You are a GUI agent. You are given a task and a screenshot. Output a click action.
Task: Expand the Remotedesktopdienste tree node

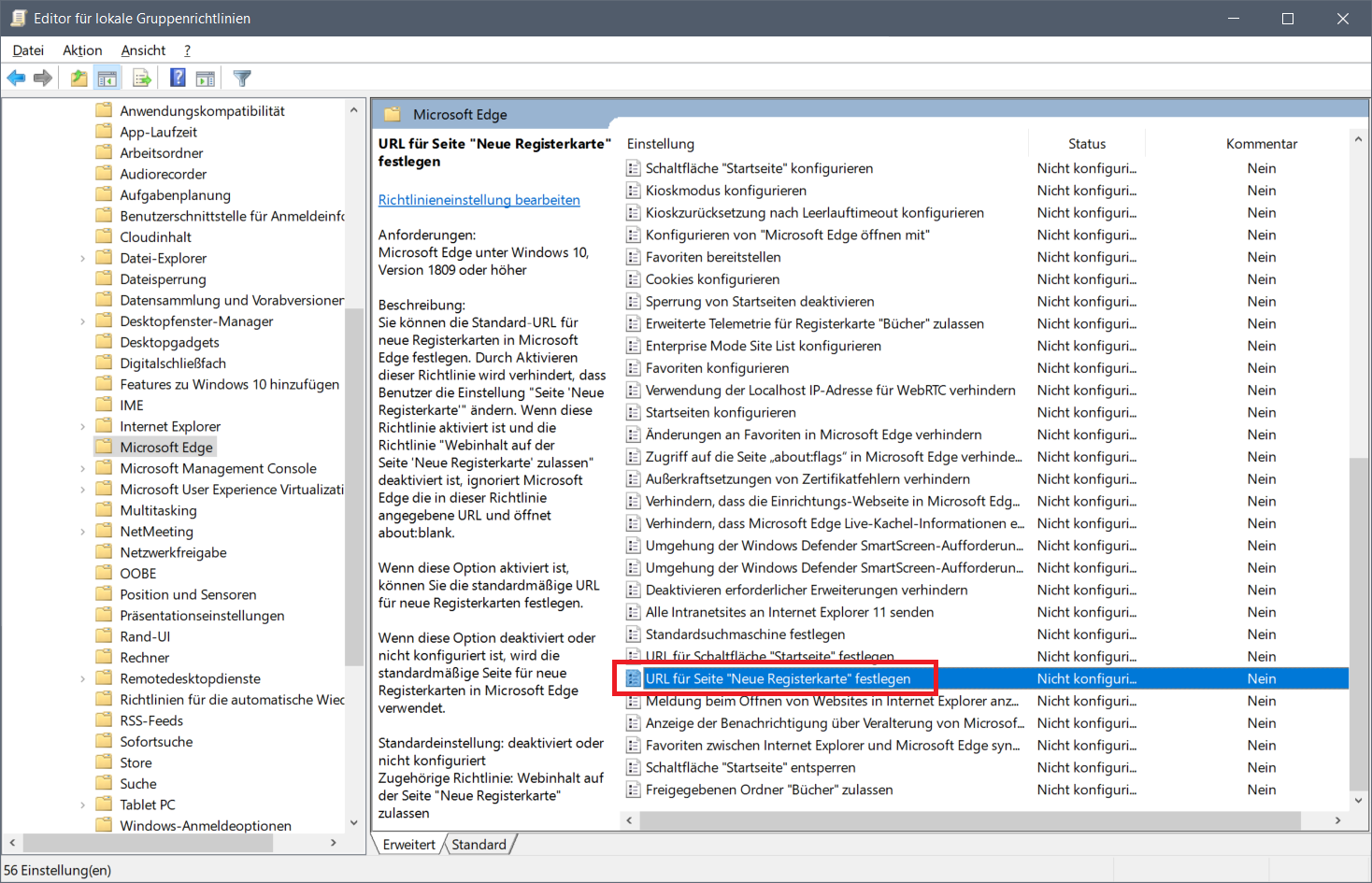82,678
